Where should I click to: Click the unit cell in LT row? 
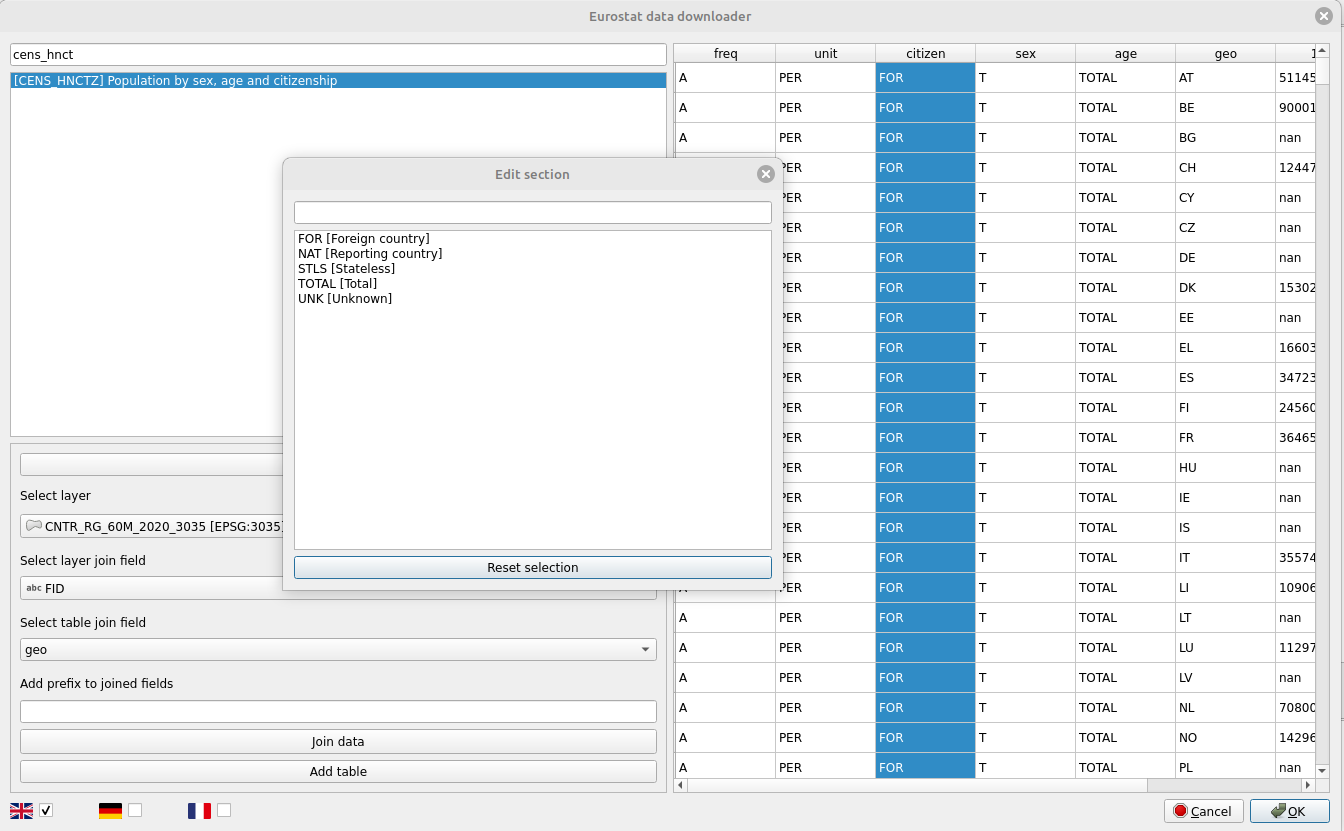pos(825,617)
